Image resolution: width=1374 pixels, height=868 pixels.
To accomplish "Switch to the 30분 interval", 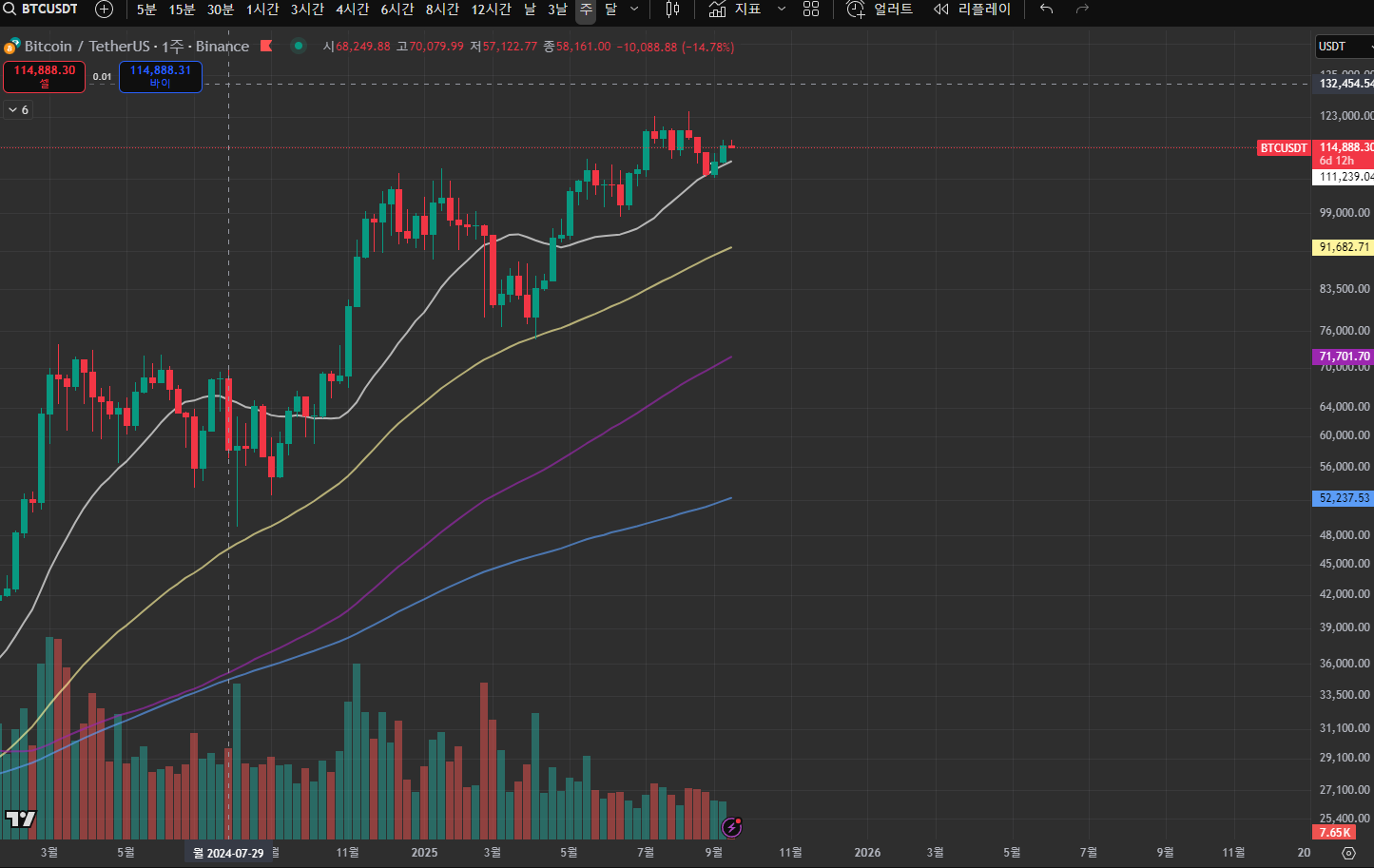I will coord(221,10).
